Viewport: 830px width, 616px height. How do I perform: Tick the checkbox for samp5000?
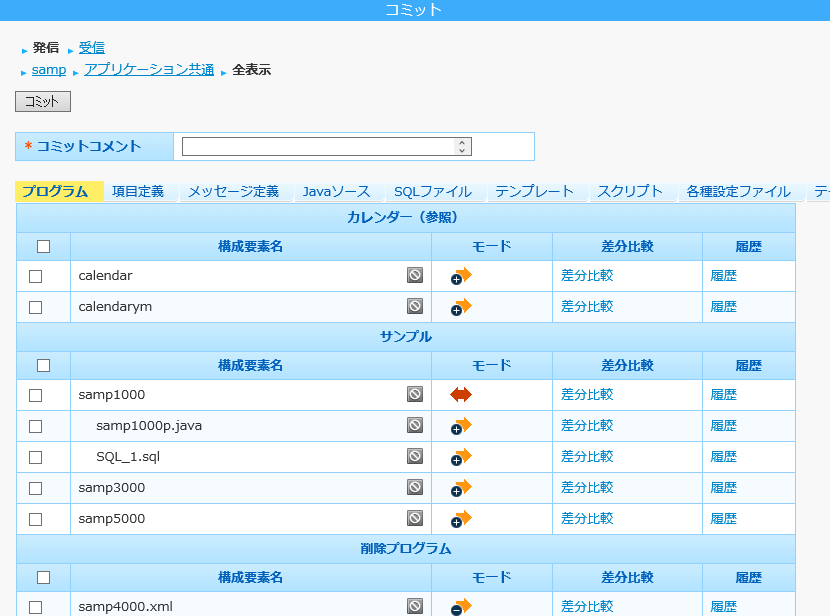coord(35,520)
